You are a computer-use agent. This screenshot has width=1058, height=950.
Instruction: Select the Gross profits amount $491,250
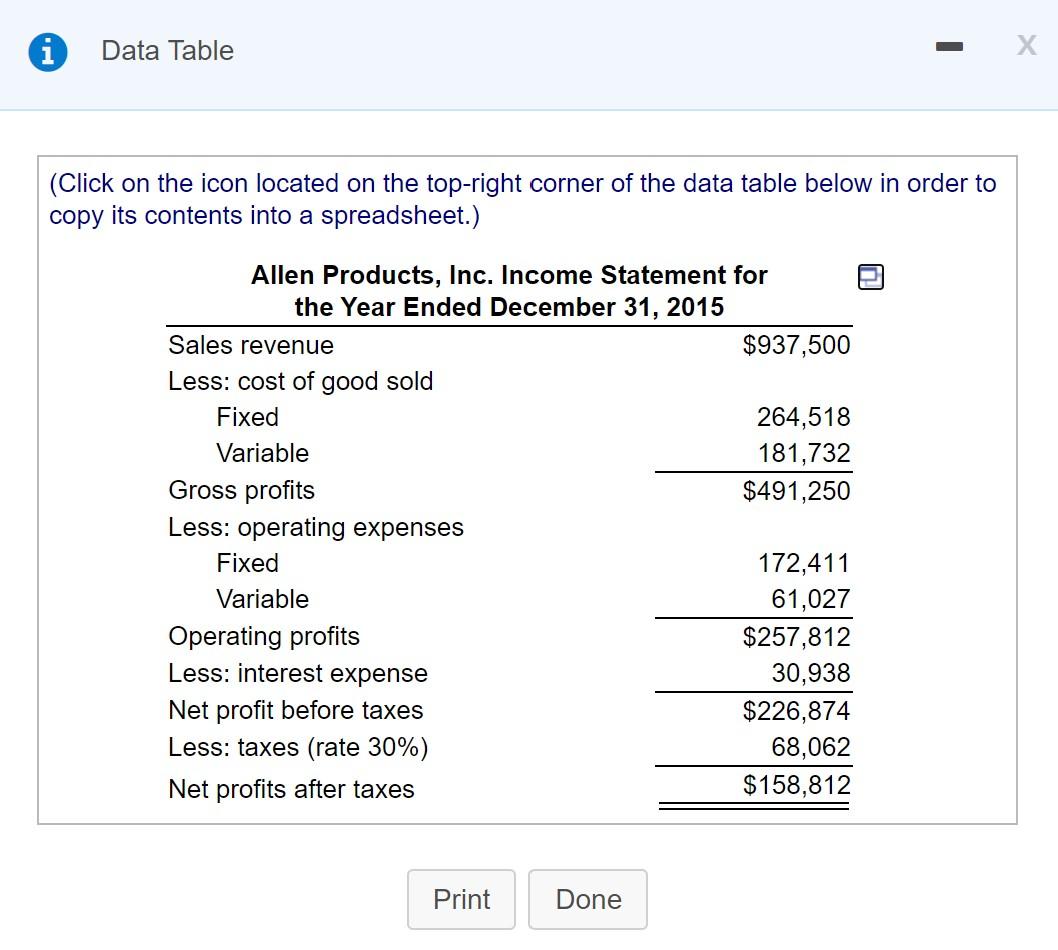tap(796, 491)
